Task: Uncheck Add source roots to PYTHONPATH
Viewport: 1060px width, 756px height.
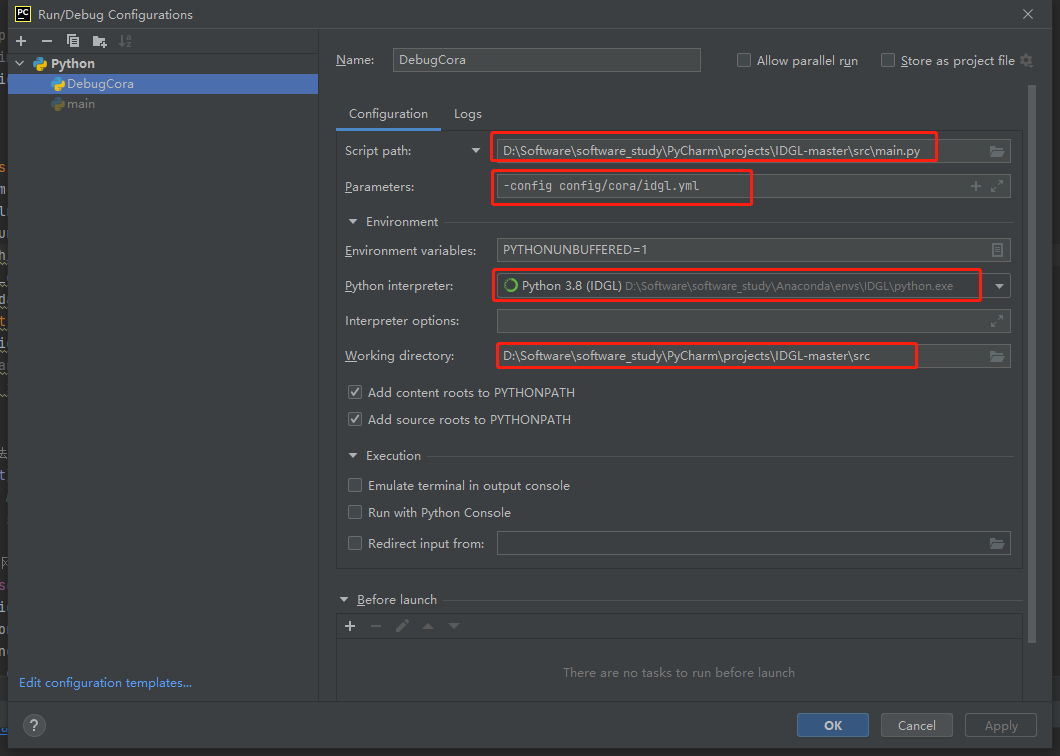Action: click(355, 419)
